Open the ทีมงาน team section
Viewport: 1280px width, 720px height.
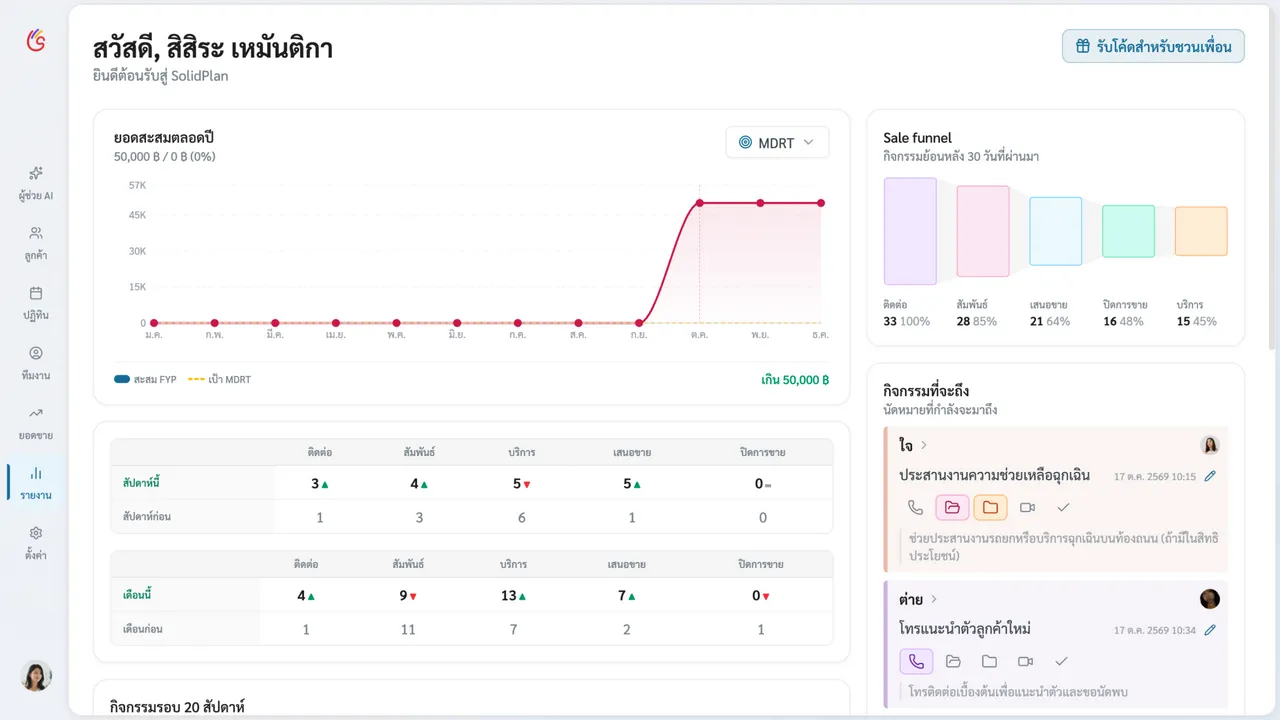click(x=36, y=363)
